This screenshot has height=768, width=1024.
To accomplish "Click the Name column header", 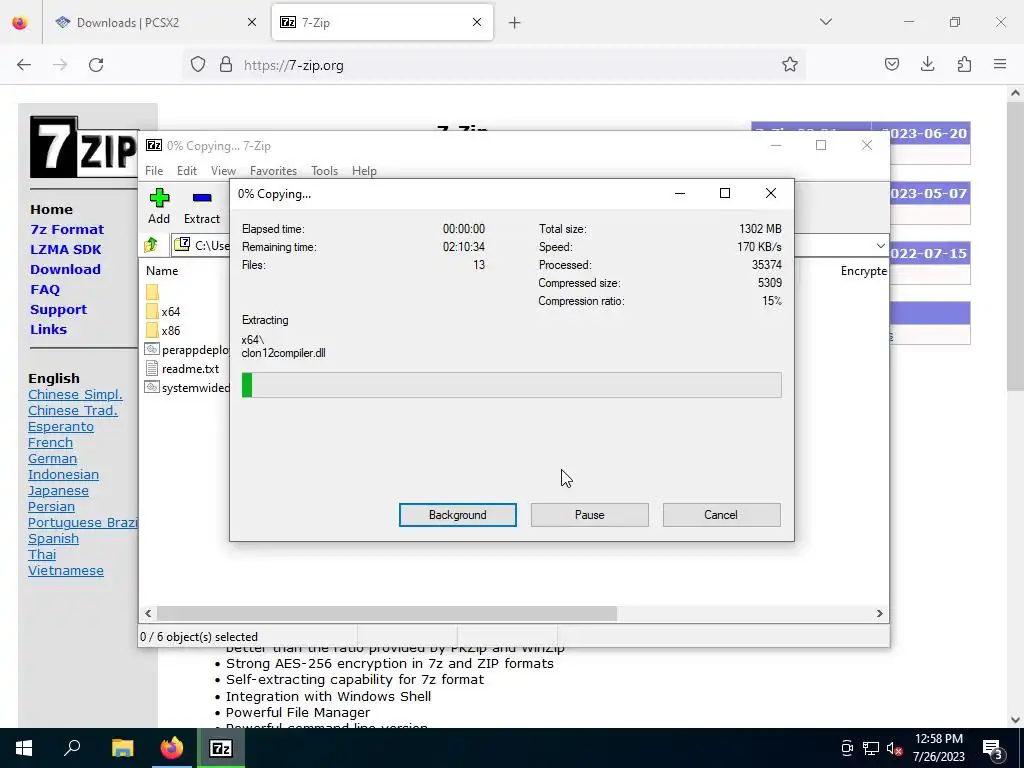I will click(162, 270).
